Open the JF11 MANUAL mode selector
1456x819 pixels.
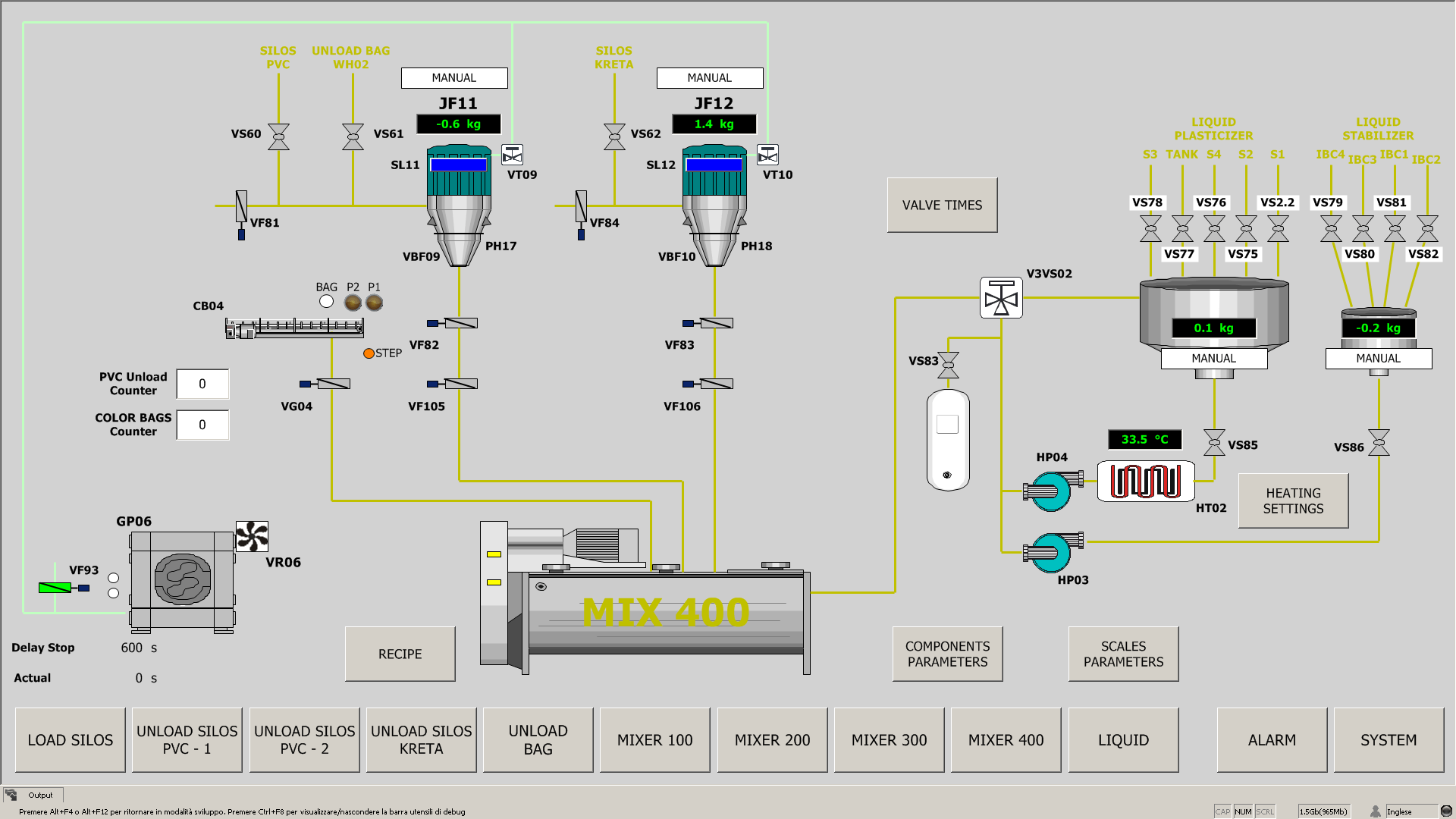[x=453, y=78]
